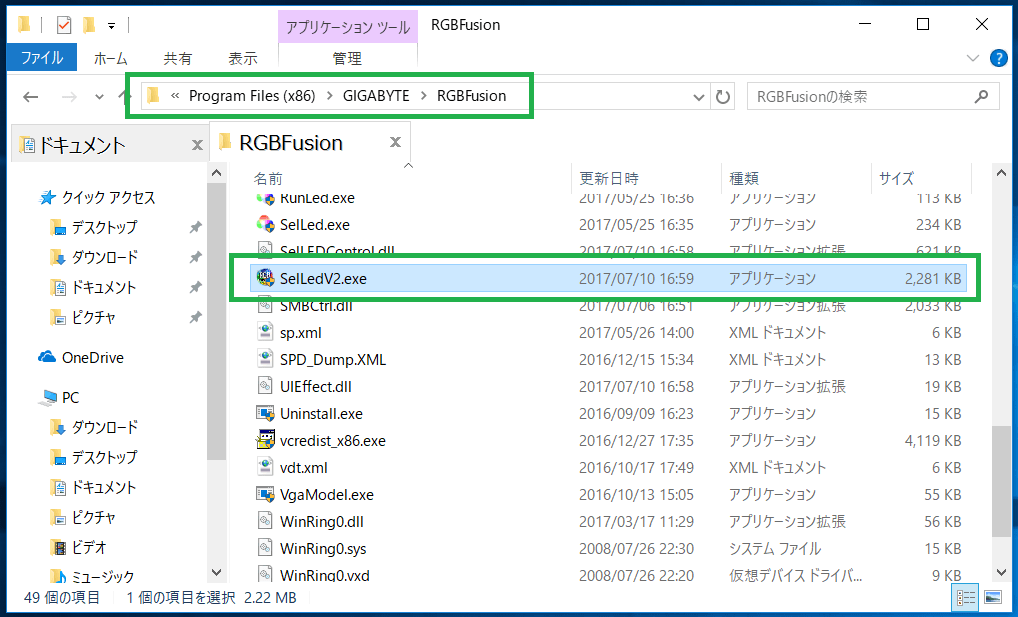
Task: Select the SelLed.exe icon
Action: pyautogui.click(x=265, y=224)
